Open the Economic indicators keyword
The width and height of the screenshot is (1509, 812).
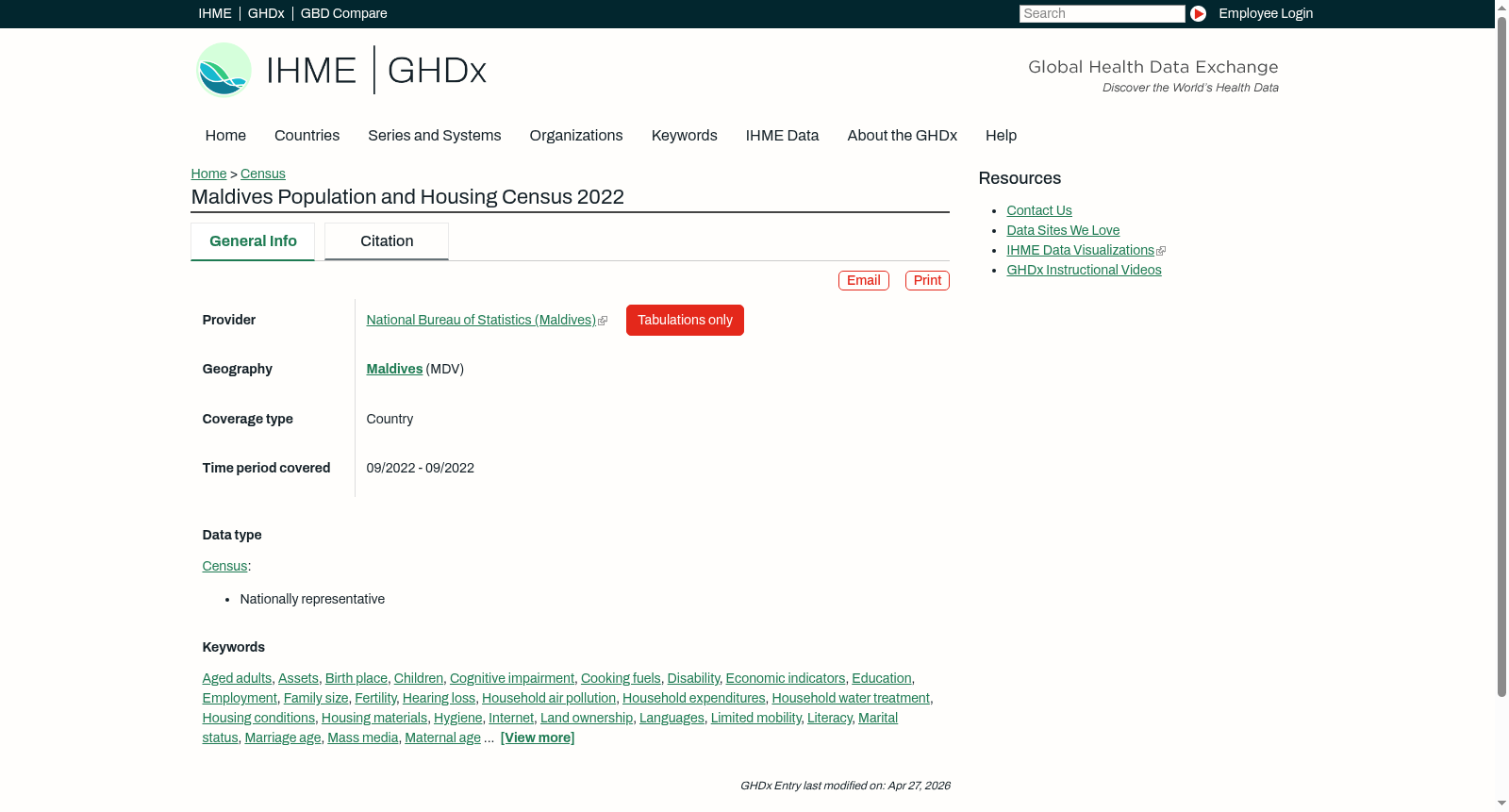point(786,679)
